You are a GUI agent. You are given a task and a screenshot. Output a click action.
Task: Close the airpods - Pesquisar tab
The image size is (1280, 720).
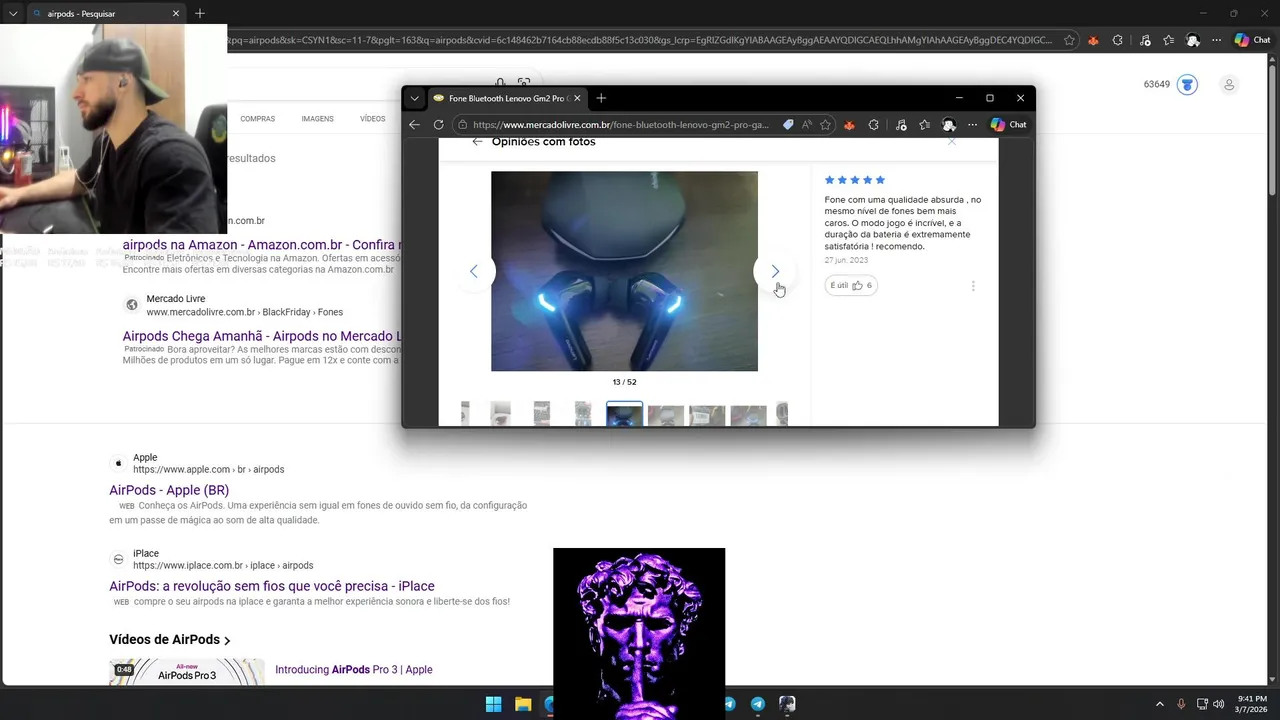[x=176, y=14]
